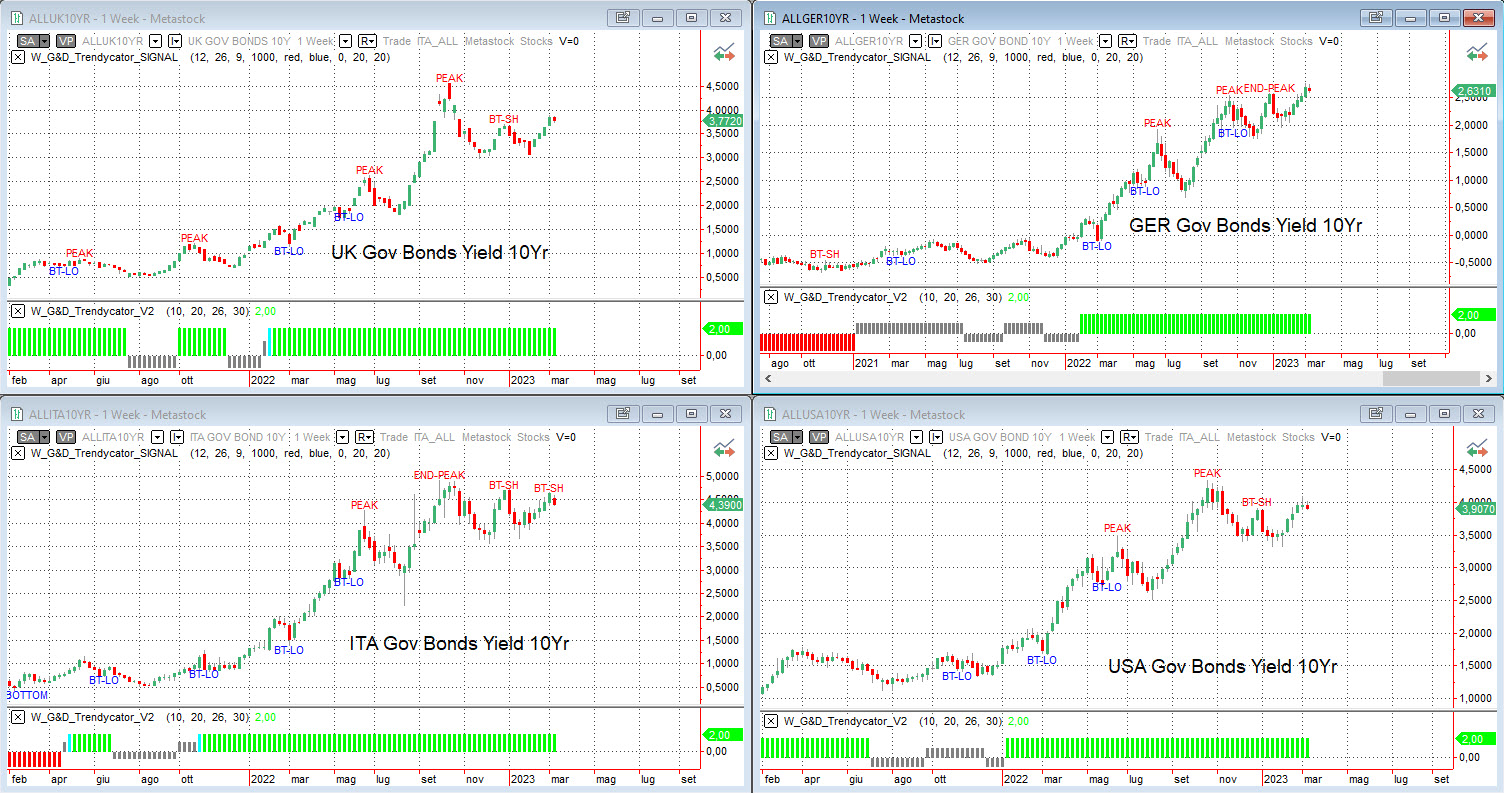This screenshot has width=1504, height=793.
Task: Click the VP button in GER bonds chart
Action: click(x=819, y=41)
